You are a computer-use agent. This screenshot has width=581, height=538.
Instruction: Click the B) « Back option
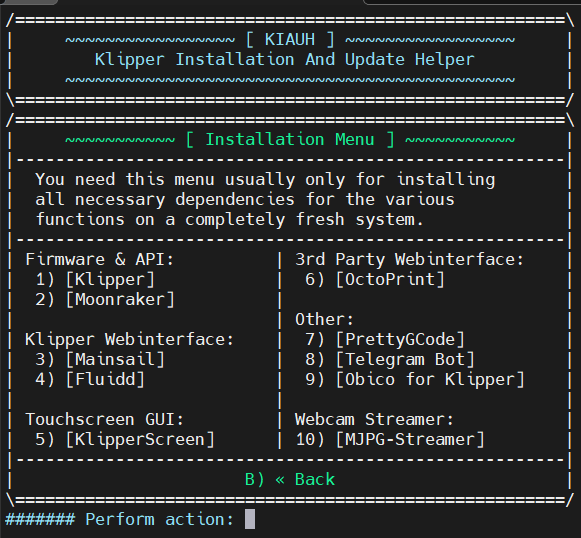click(x=290, y=479)
